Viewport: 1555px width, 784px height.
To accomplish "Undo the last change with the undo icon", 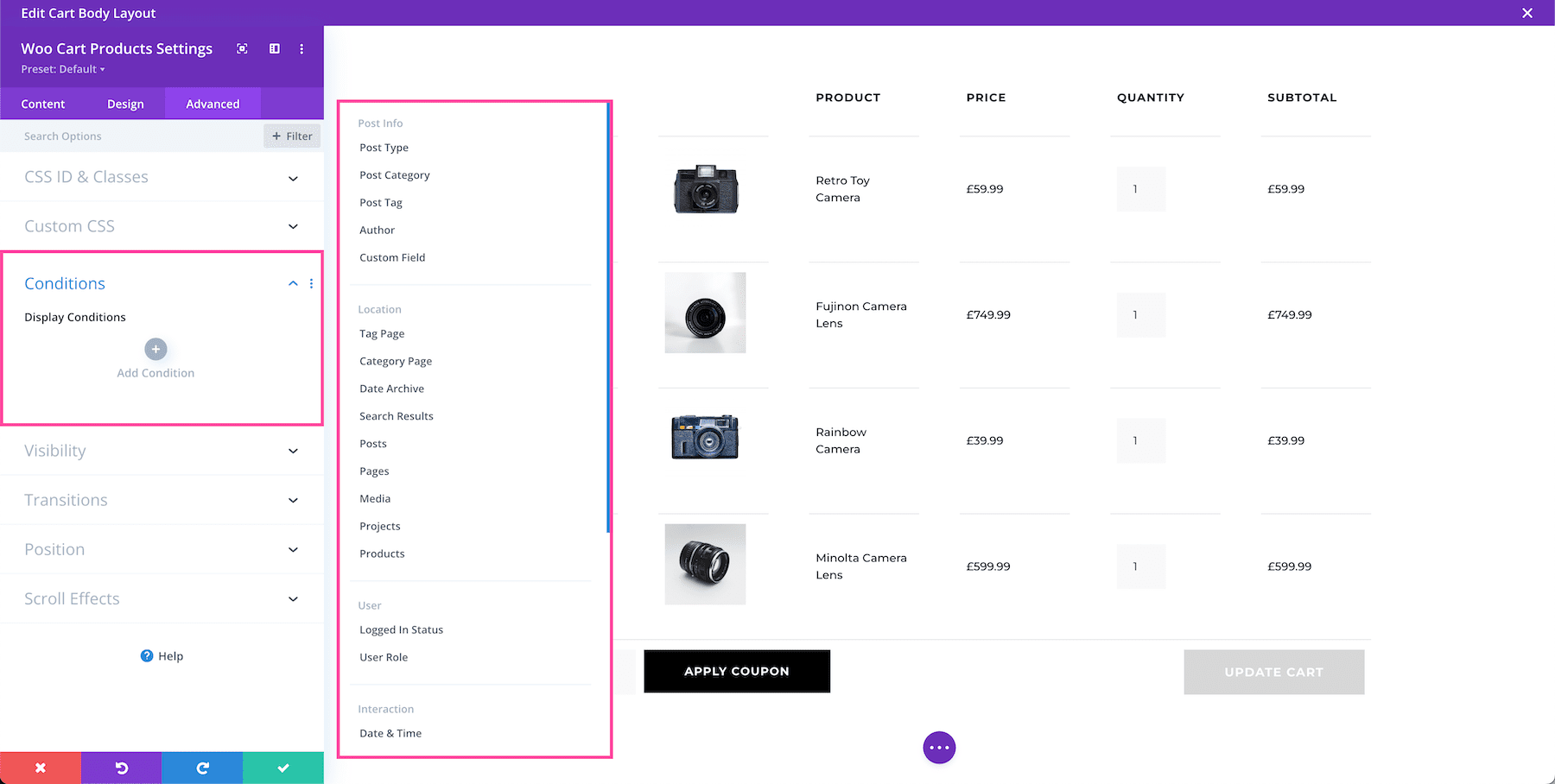I will click(x=121, y=767).
